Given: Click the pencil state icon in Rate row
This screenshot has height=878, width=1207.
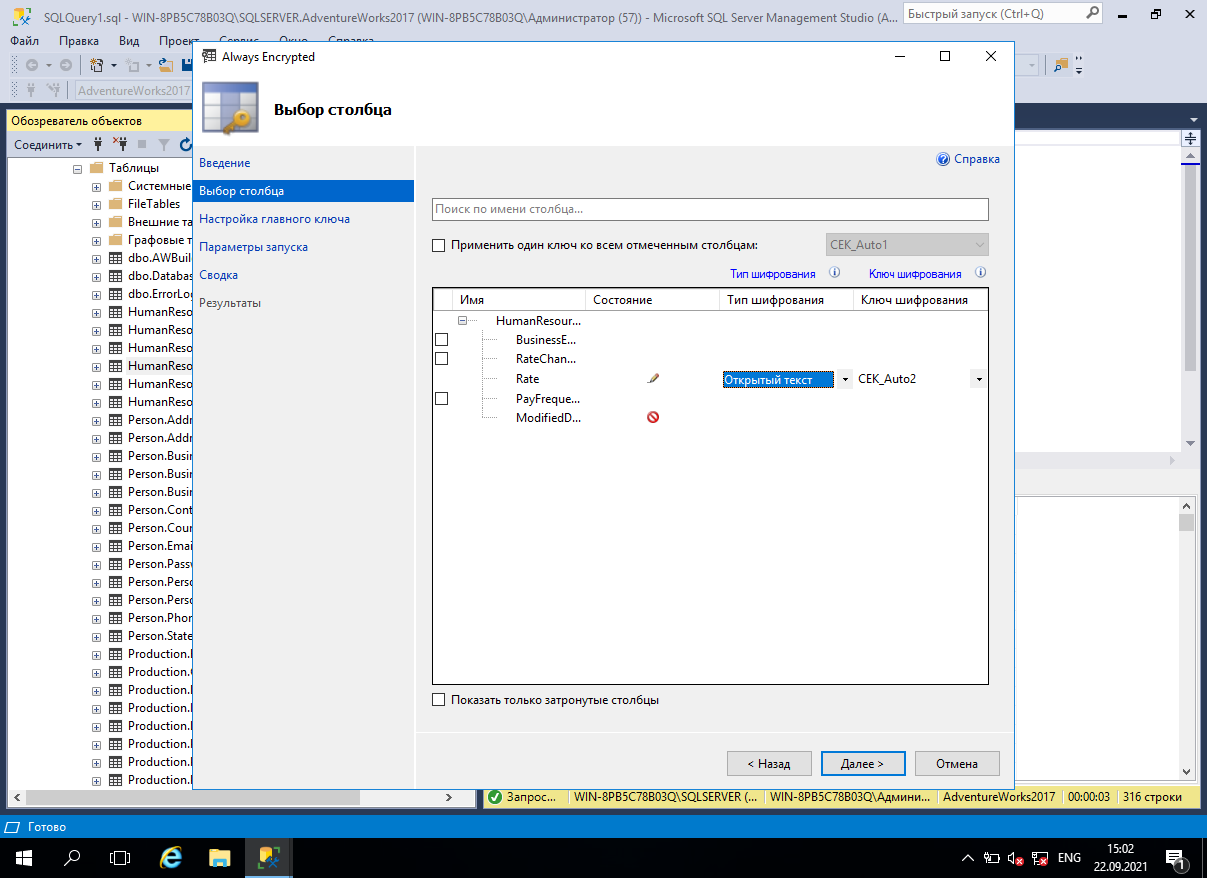Looking at the screenshot, I should pyautogui.click(x=653, y=379).
